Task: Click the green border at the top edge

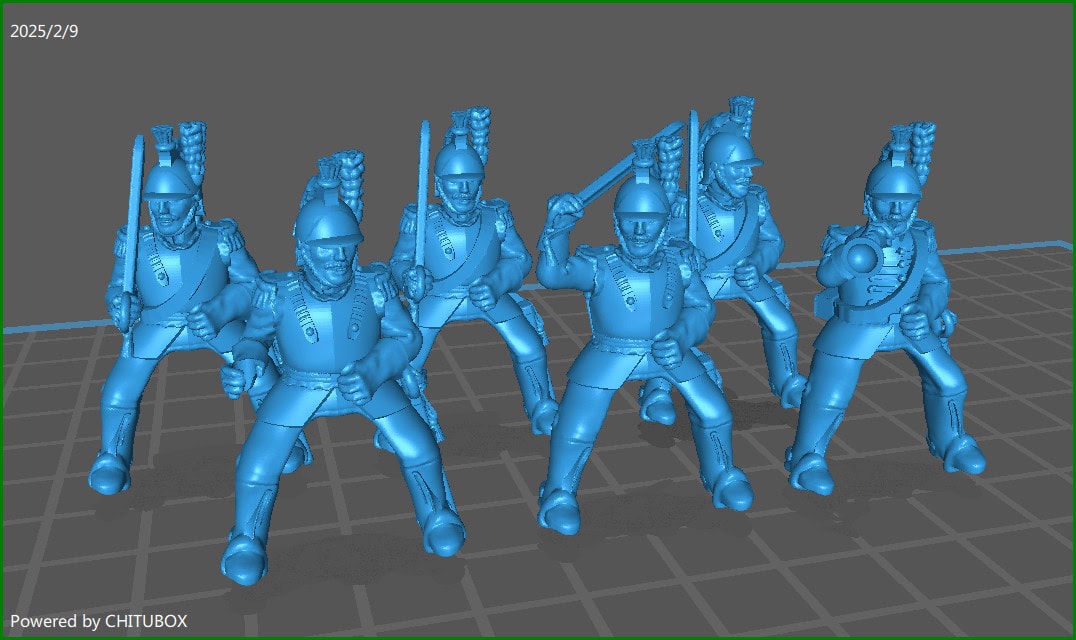Action: click(538, 3)
